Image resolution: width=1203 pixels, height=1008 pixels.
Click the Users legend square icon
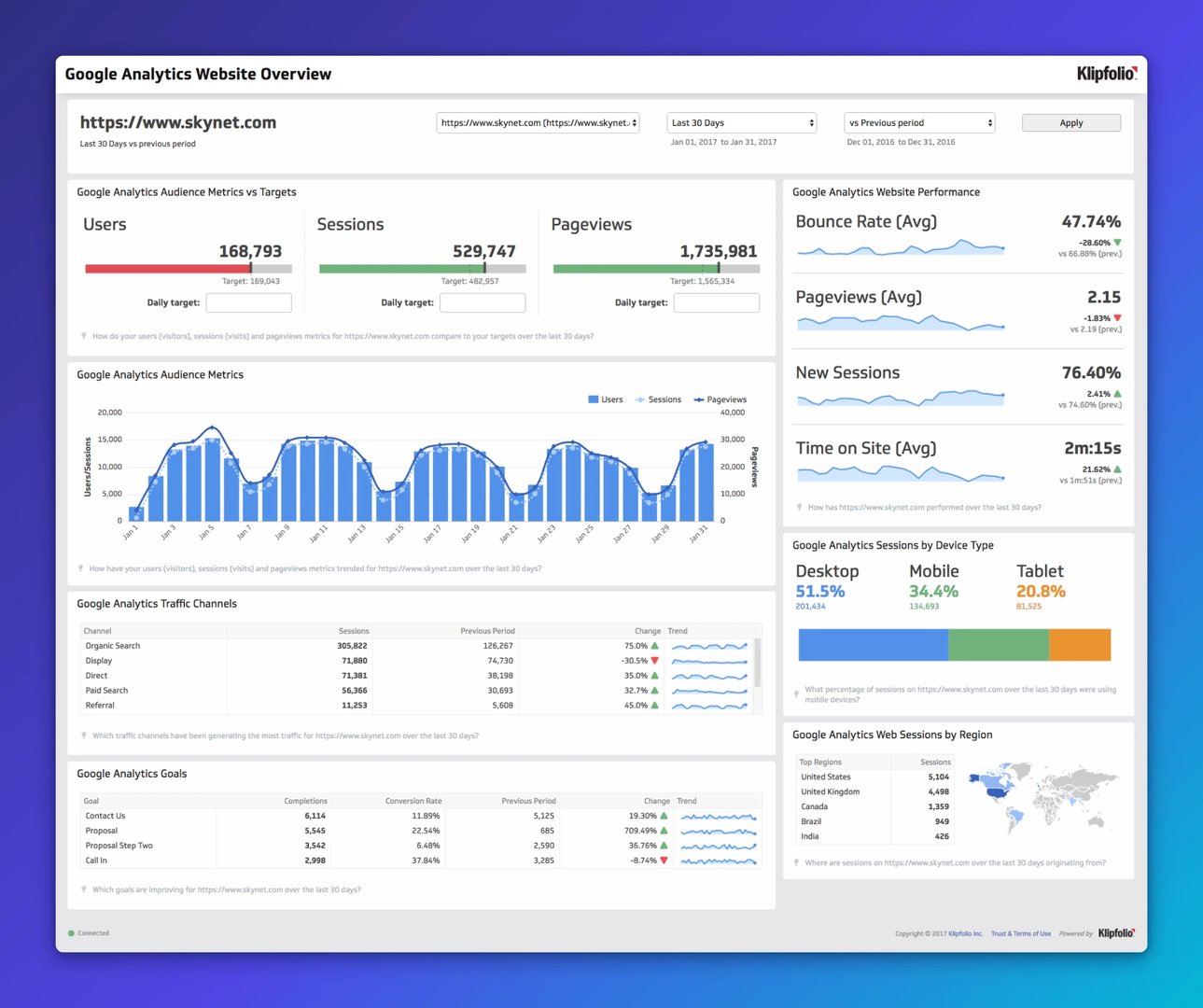pos(593,399)
